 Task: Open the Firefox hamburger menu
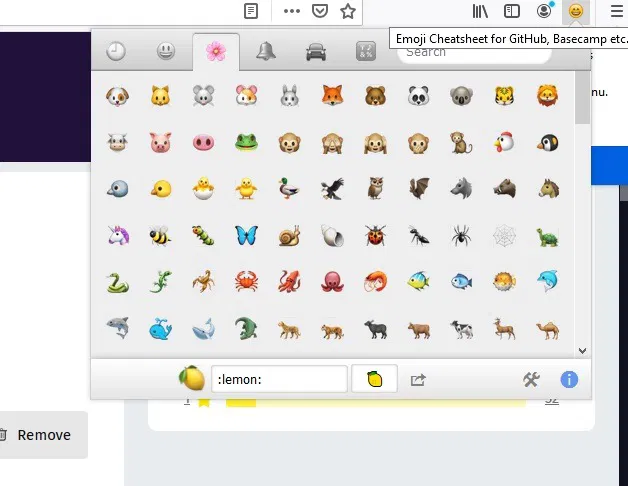617,11
